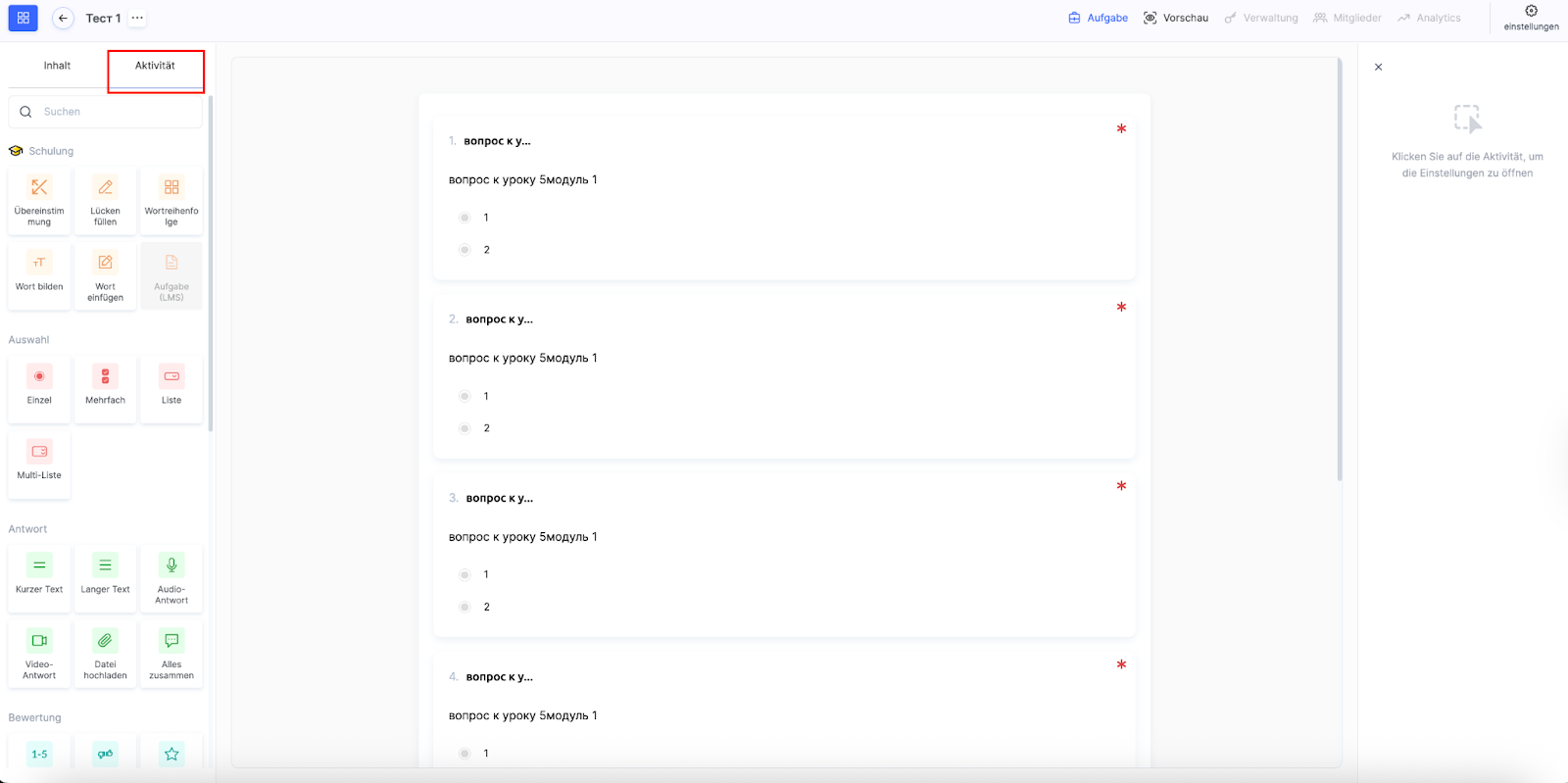
Task: Add a Multi-Liste question
Action: pyautogui.click(x=39, y=465)
